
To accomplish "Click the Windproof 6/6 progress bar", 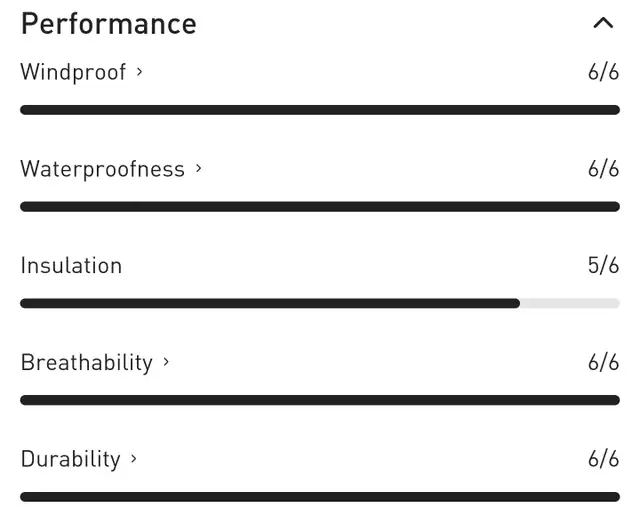I will click(320, 110).
